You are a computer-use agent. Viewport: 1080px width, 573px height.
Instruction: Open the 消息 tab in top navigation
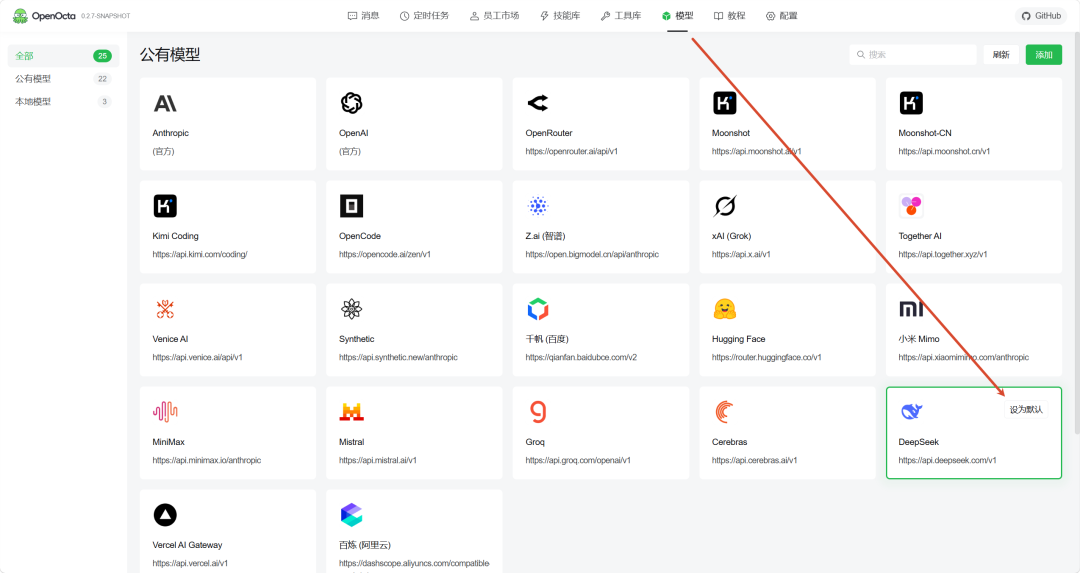pos(364,16)
